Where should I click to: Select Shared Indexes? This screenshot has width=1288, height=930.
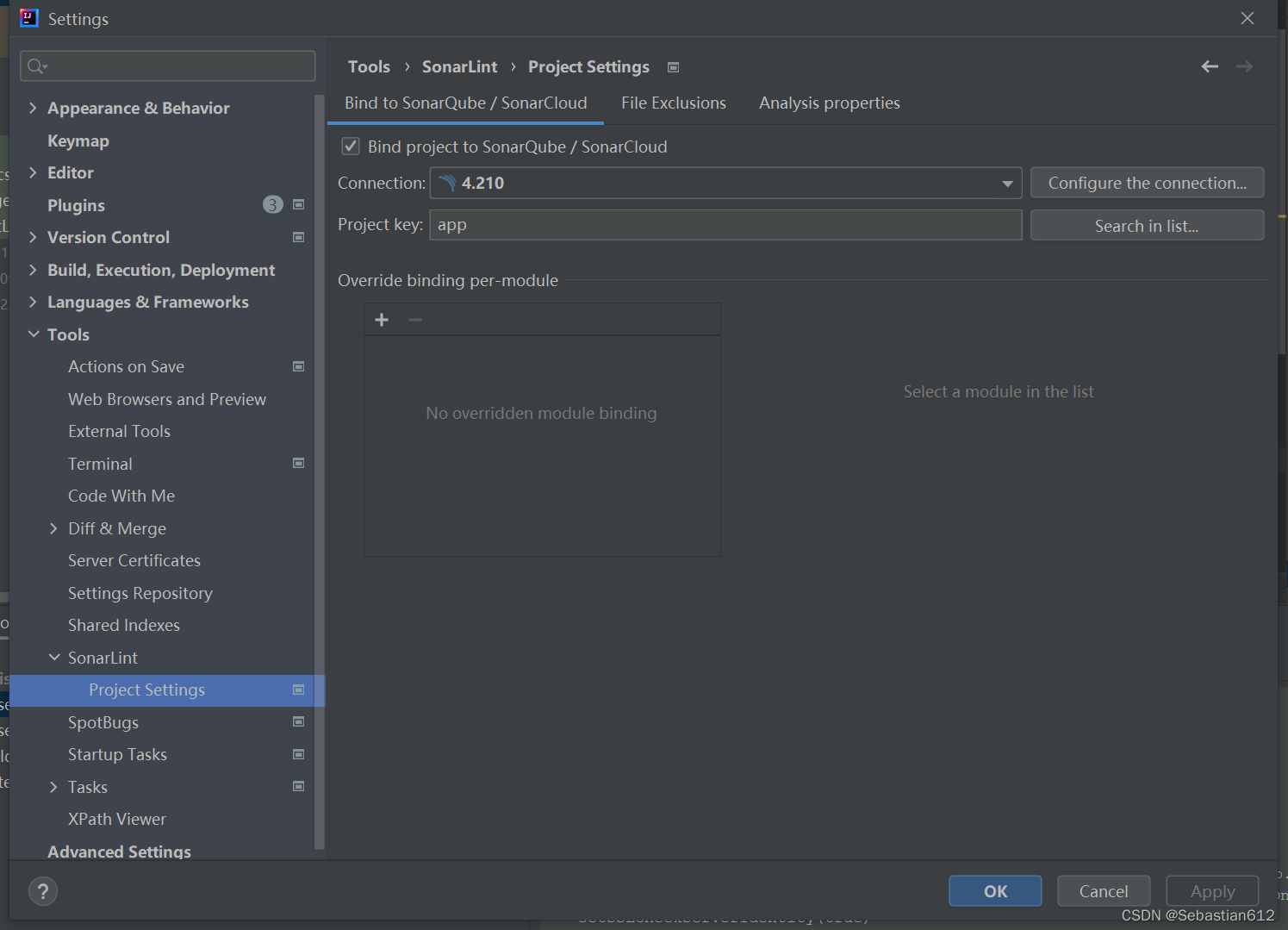[x=124, y=625]
